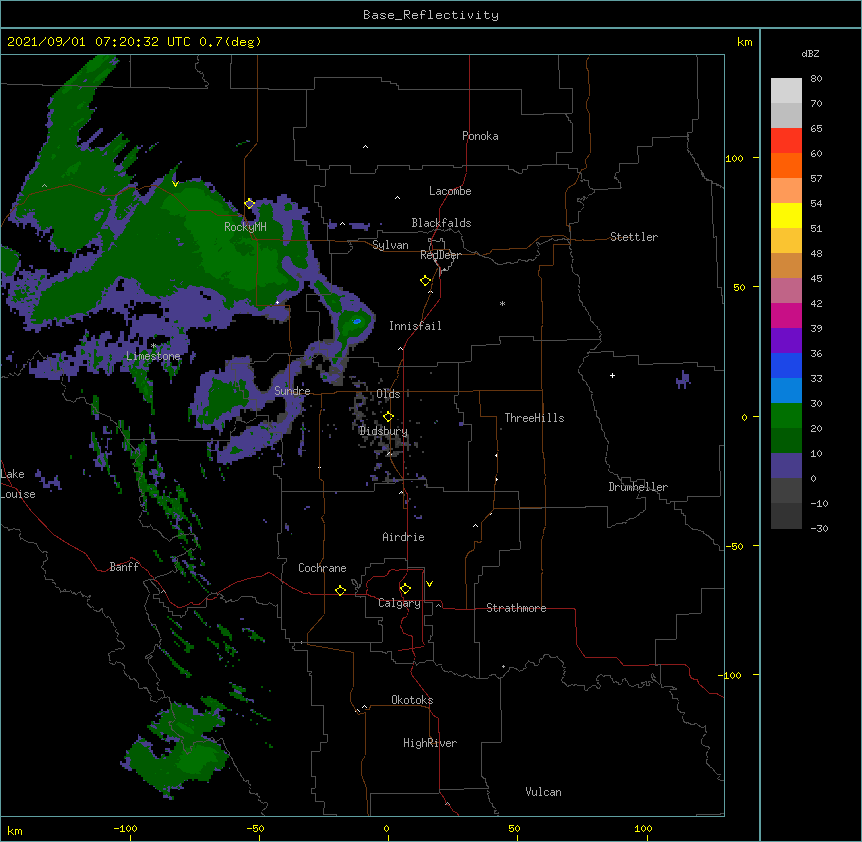The image size is (862, 842).
Task: Click the pink 42-45 dBZ legend band
Action: coord(786,291)
